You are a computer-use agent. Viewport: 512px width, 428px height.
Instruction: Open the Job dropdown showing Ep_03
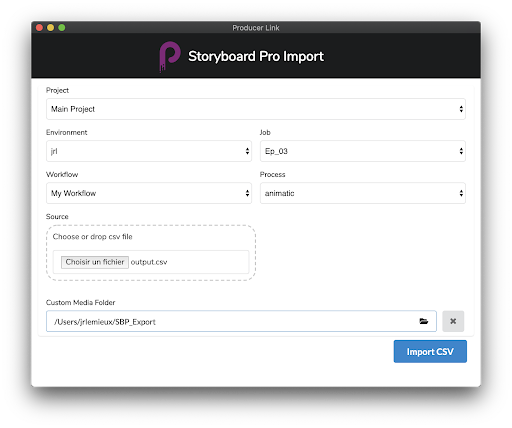point(363,151)
